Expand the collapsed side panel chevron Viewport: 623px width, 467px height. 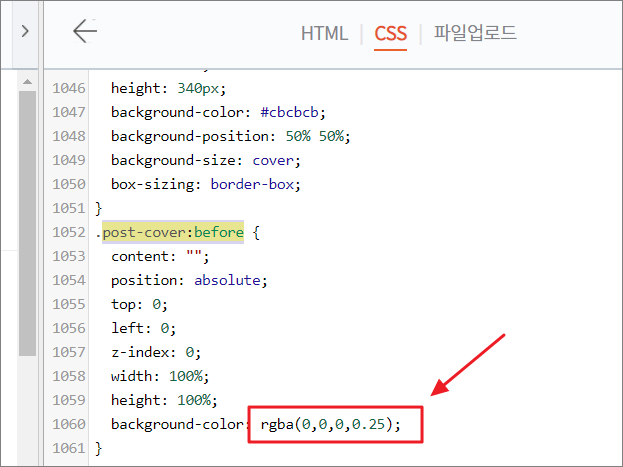[25, 31]
